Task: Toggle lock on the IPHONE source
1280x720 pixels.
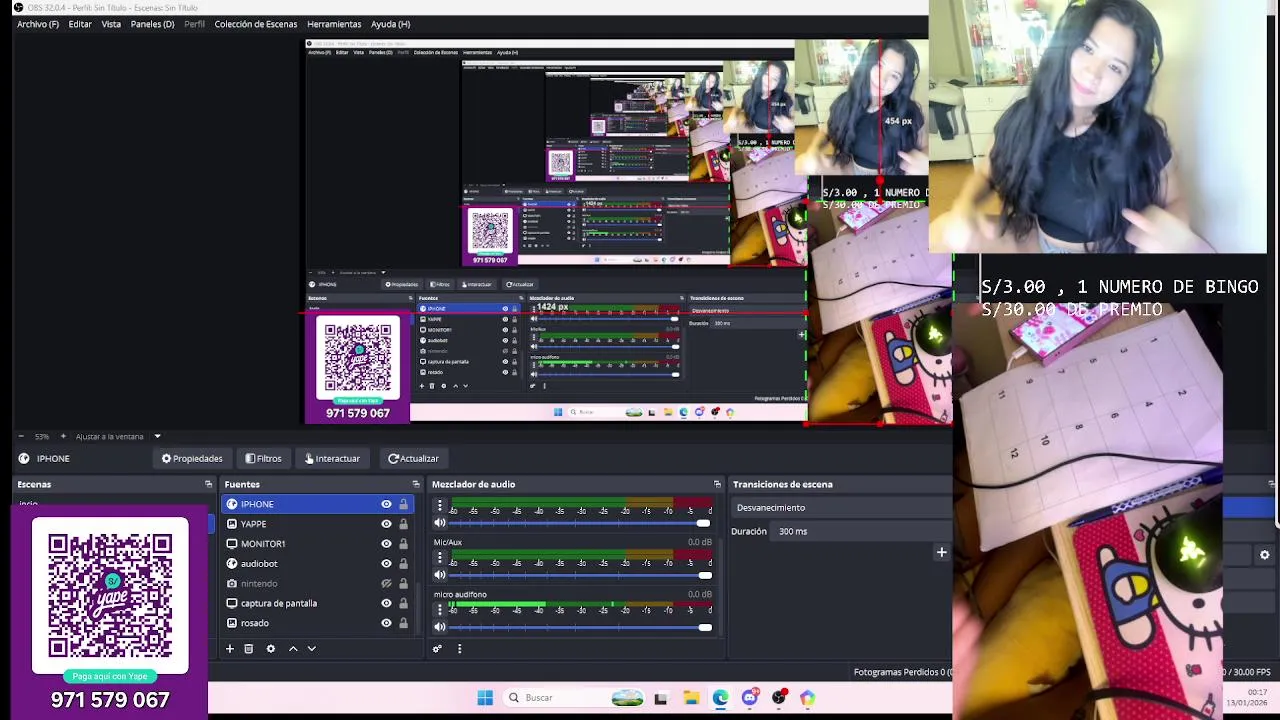Action: (403, 504)
